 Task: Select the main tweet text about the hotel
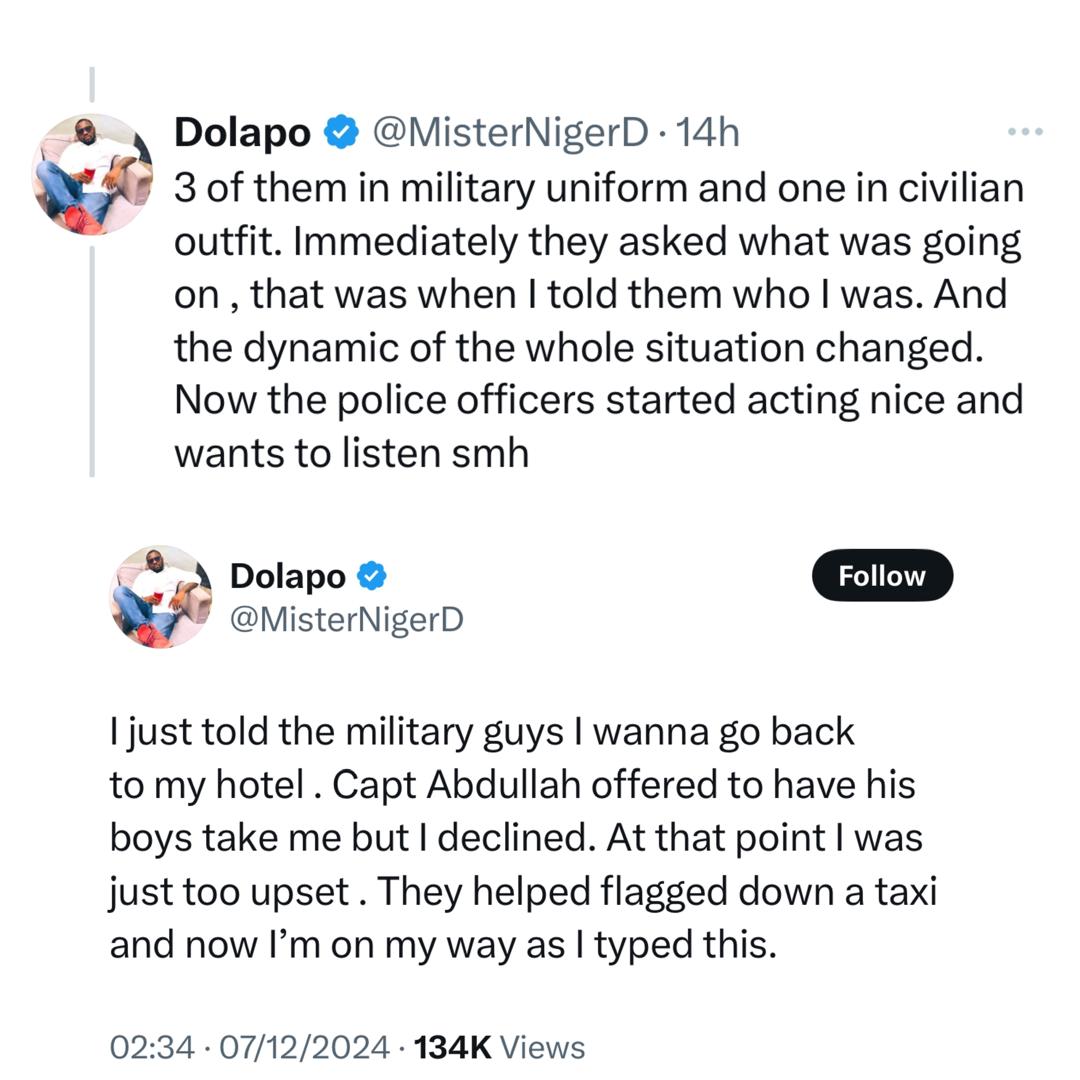click(520, 838)
